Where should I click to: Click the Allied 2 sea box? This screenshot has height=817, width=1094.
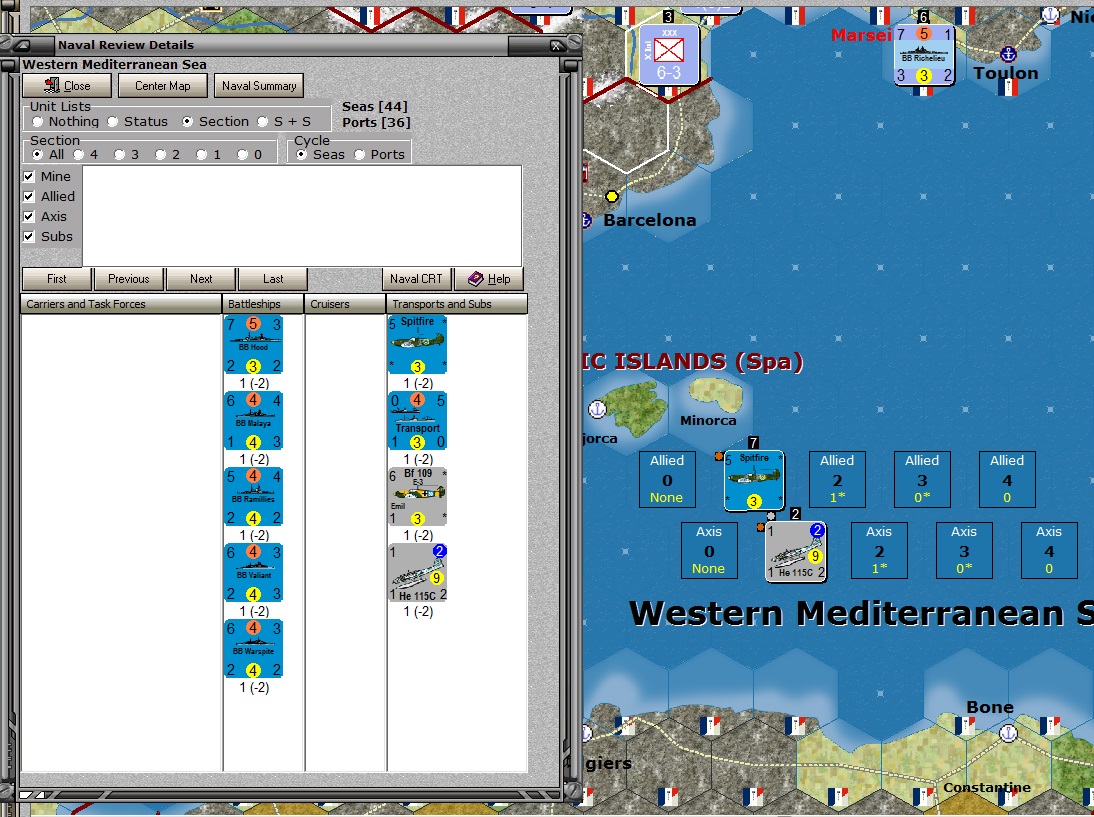tap(837, 479)
